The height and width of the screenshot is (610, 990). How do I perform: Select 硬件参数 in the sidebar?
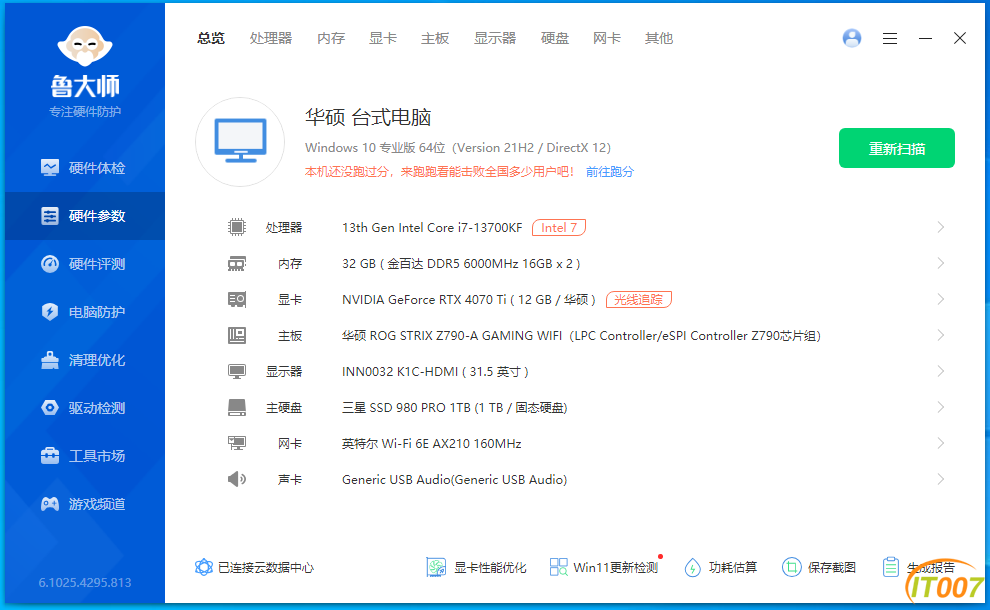coord(85,216)
